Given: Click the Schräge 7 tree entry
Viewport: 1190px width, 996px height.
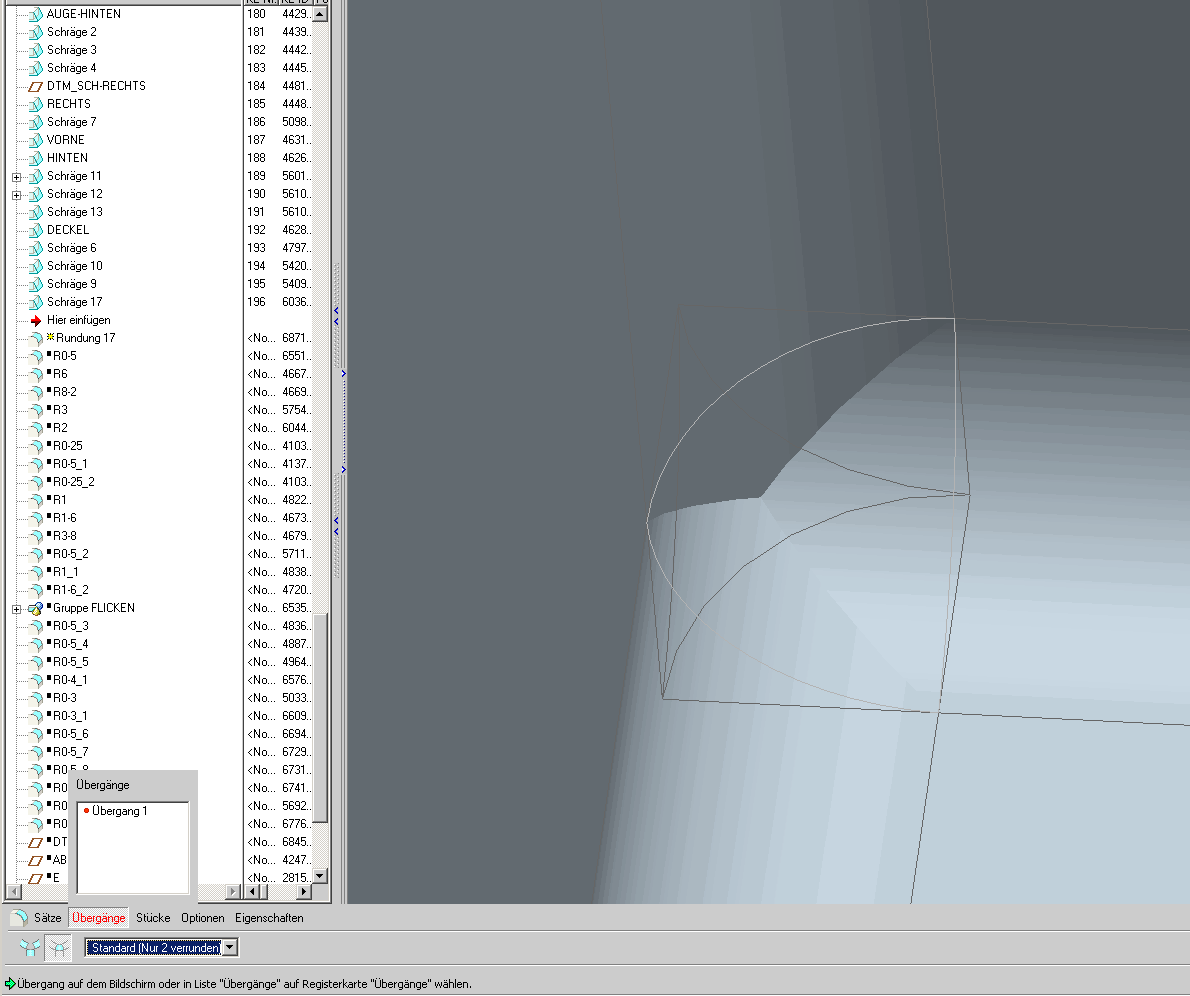Looking at the screenshot, I should point(72,122).
